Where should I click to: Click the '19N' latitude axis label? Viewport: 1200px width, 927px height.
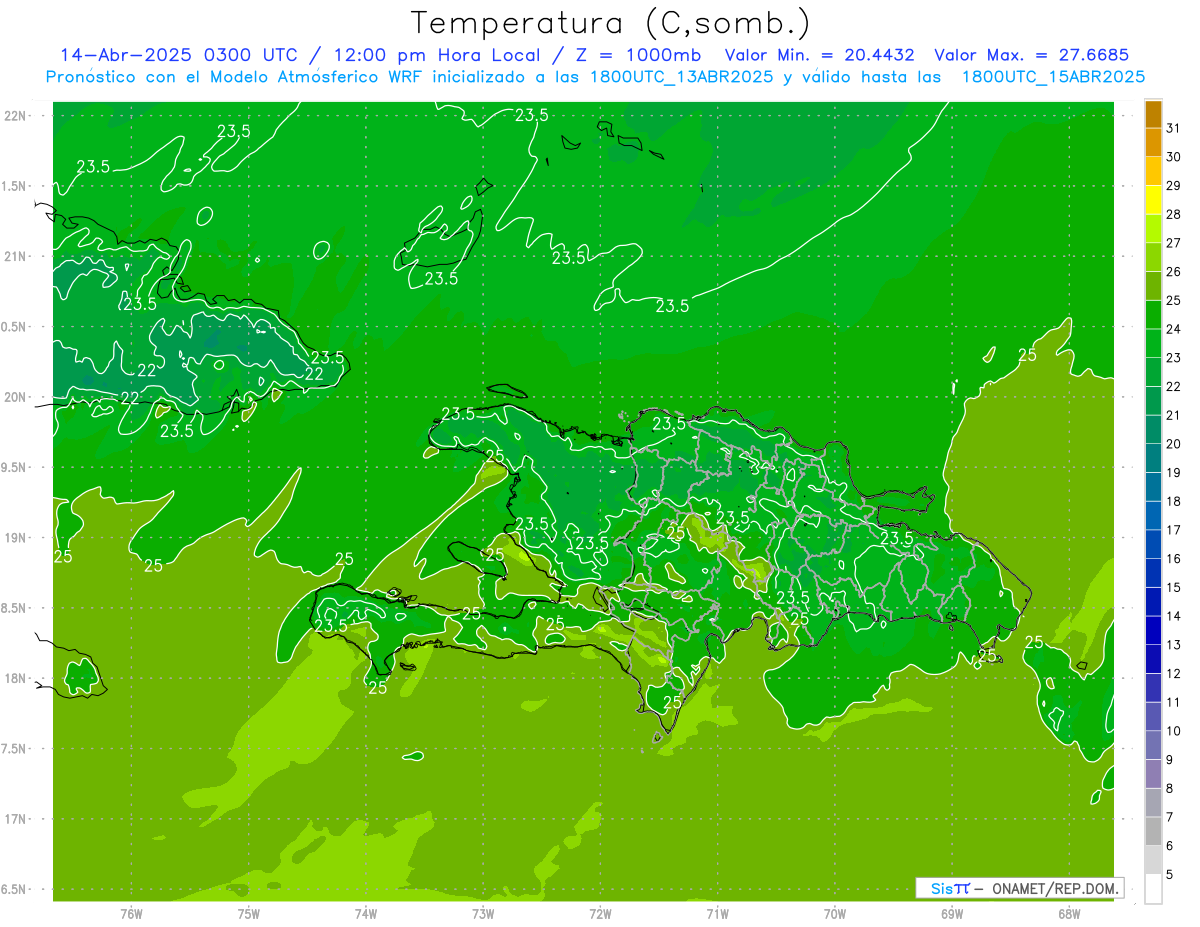coord(14,537)
